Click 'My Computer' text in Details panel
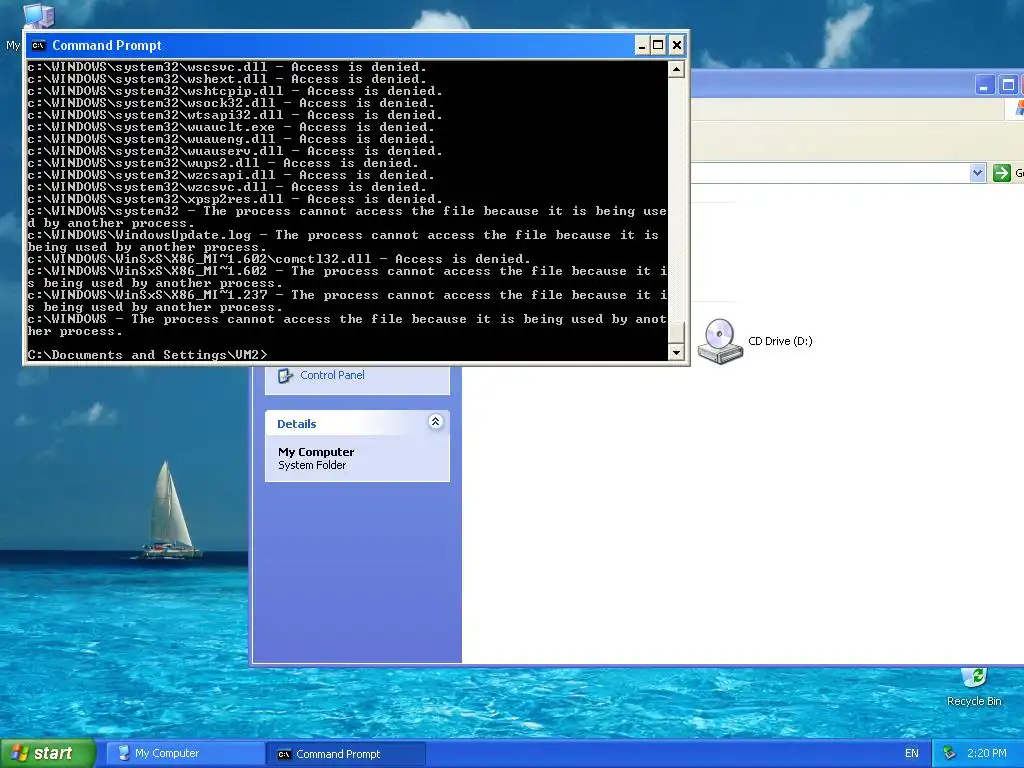The image size is (1024, 768). pyautogui.click(x=316, y=452)
